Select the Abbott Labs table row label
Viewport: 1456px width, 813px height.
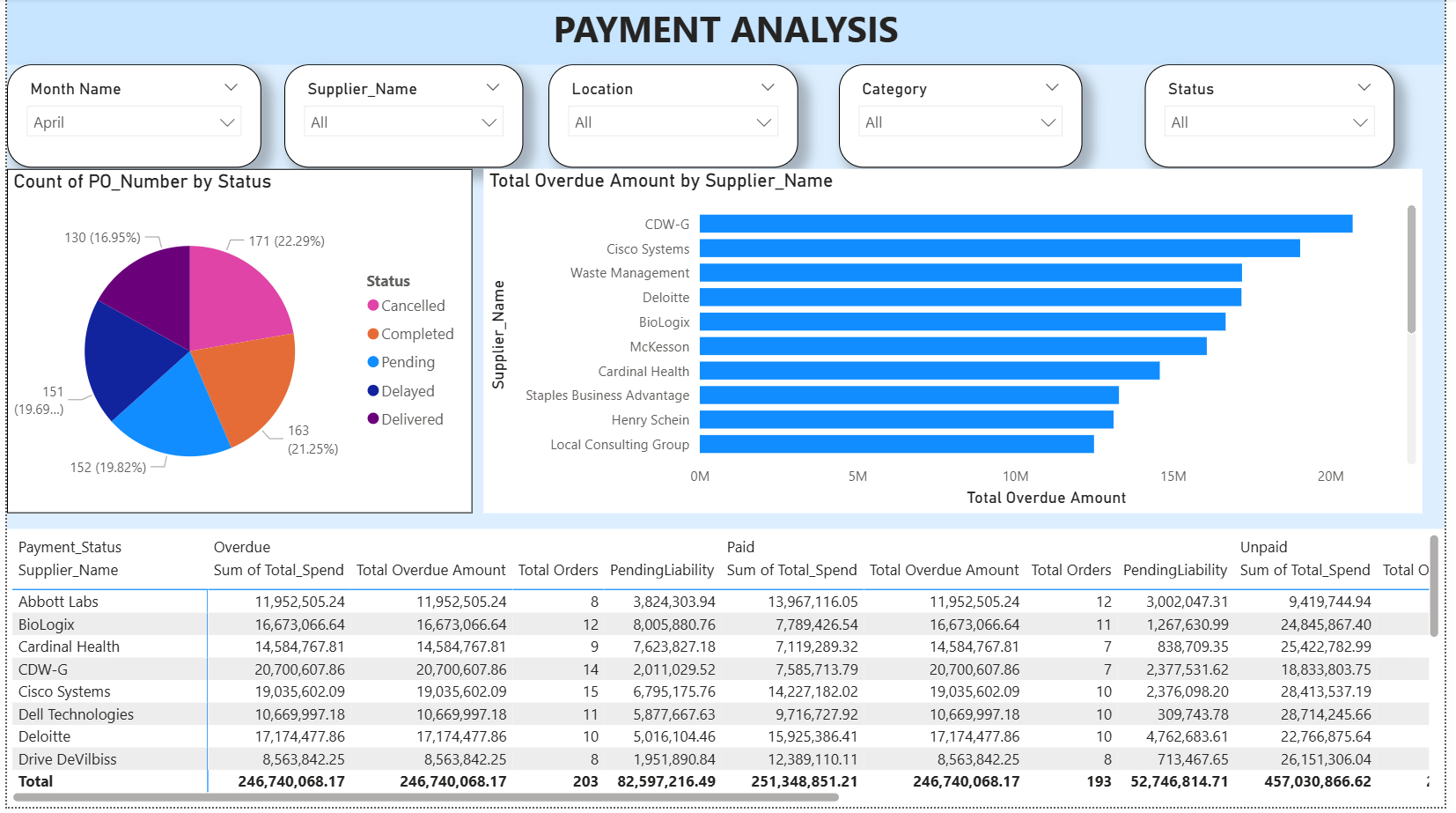click(58, 602)
